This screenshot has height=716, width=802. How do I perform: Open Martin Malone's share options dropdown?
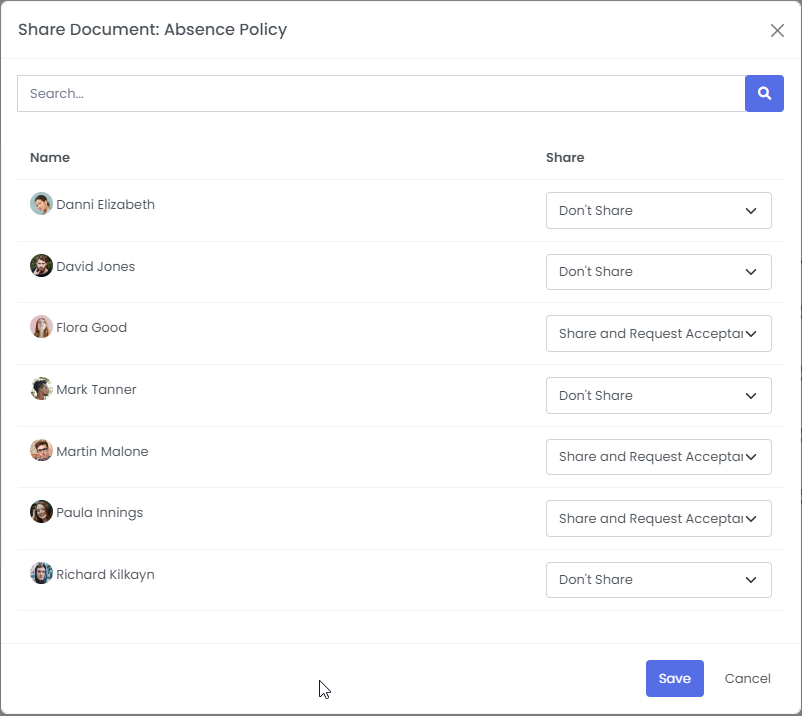pos(658,456)
